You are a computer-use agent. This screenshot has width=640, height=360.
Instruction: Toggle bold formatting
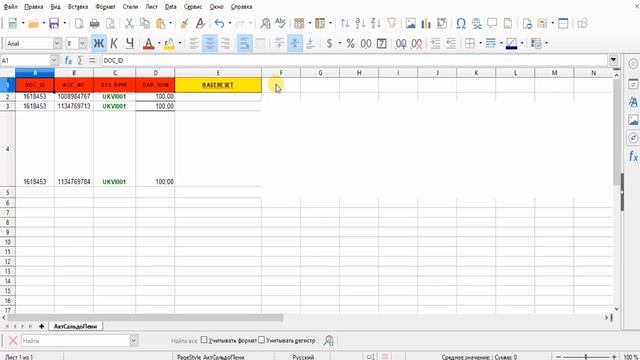98,43
